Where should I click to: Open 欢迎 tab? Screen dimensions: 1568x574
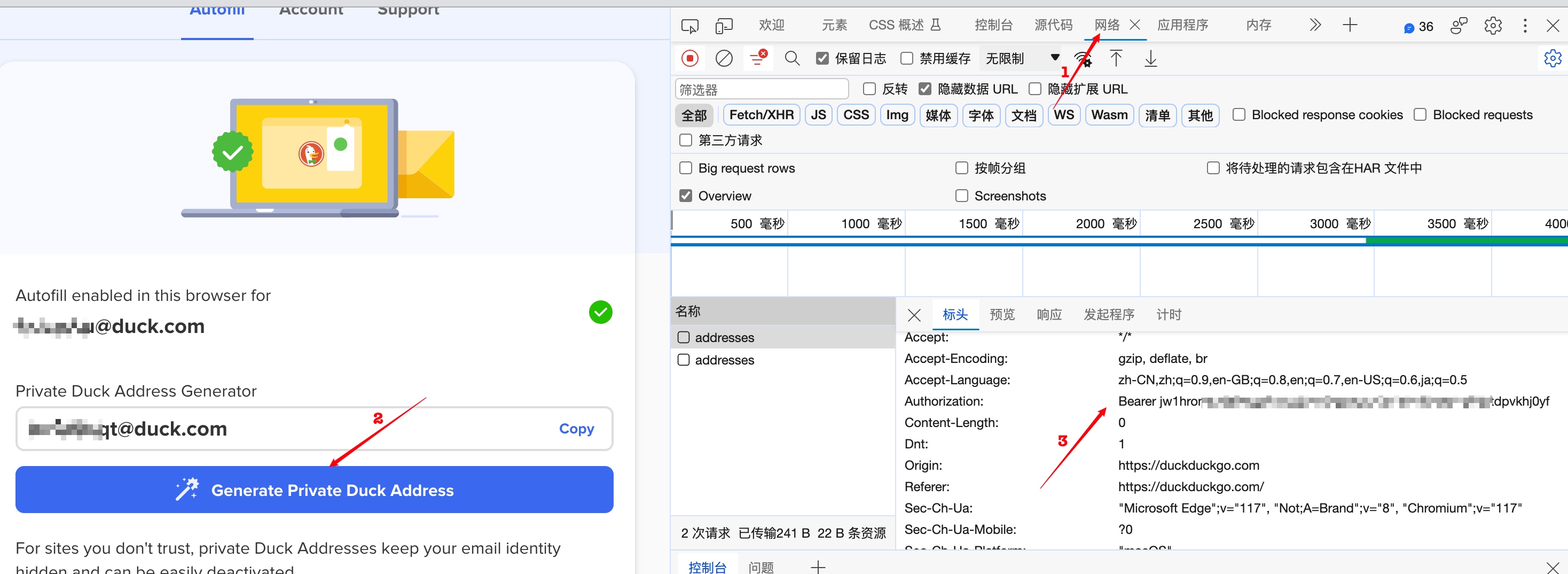tap(771, 25)
